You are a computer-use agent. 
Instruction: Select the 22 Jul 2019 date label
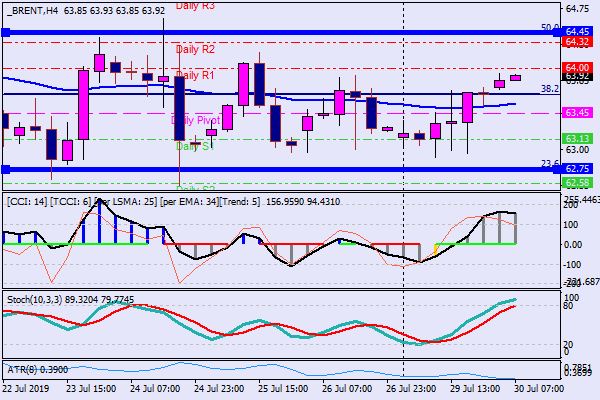pyautogui.click(x=27, y=388)
